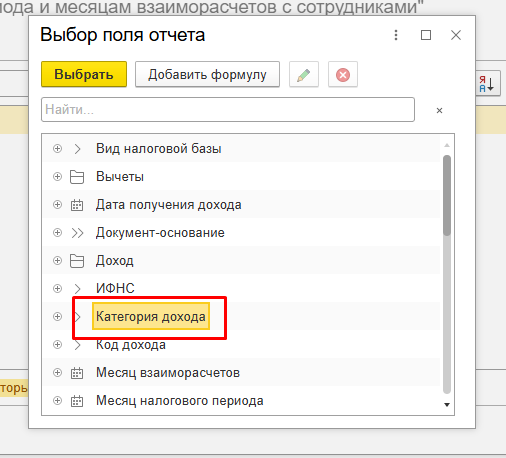
Task: Expand the Вид налоговой базы chevron
Action: tap(77, 149)
